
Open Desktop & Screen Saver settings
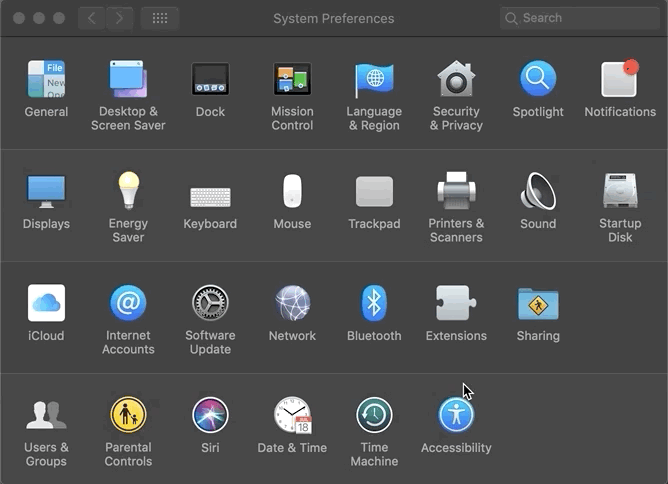pos(128,80)
